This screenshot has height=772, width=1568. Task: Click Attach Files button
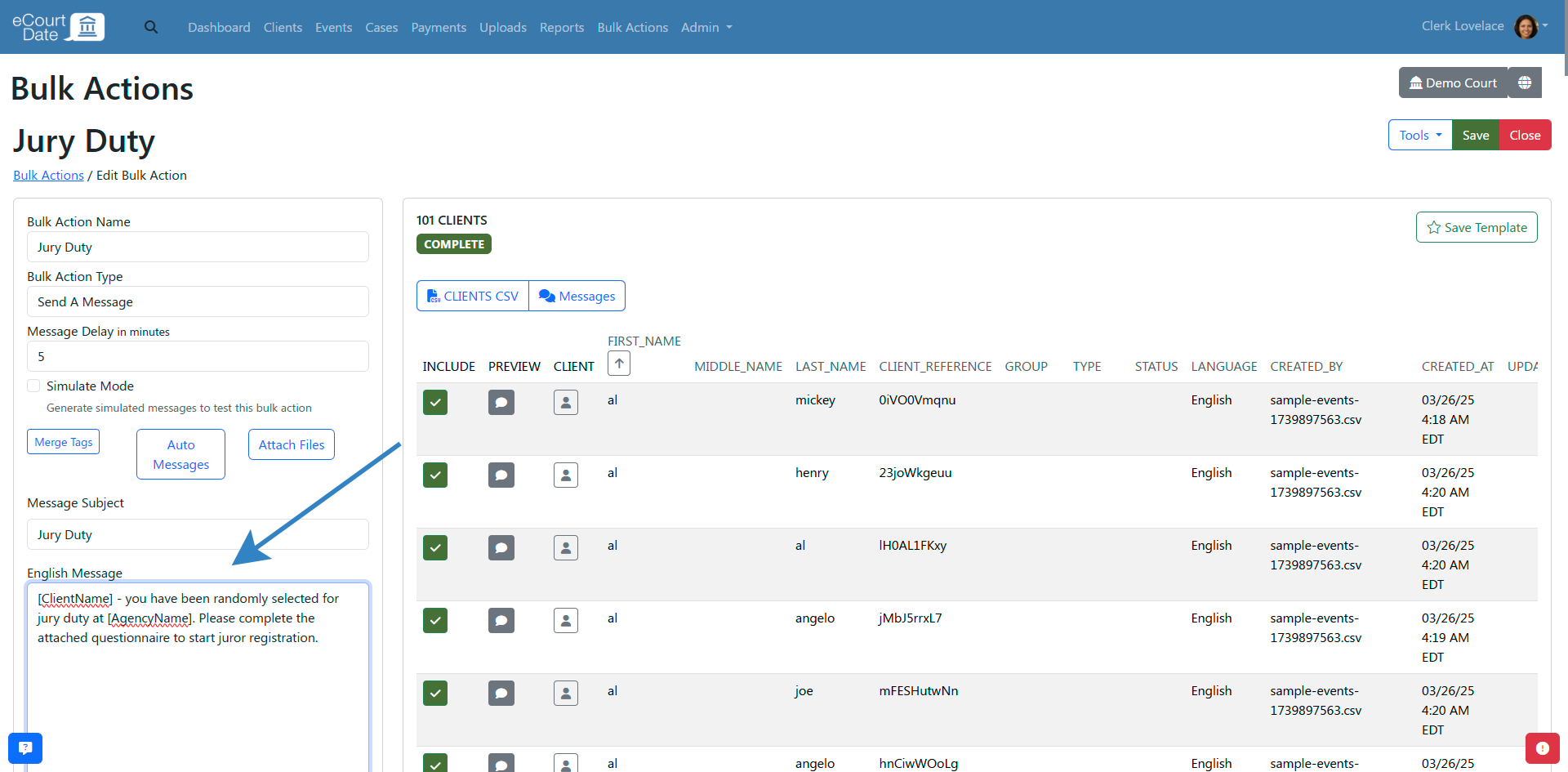point(292,444)
